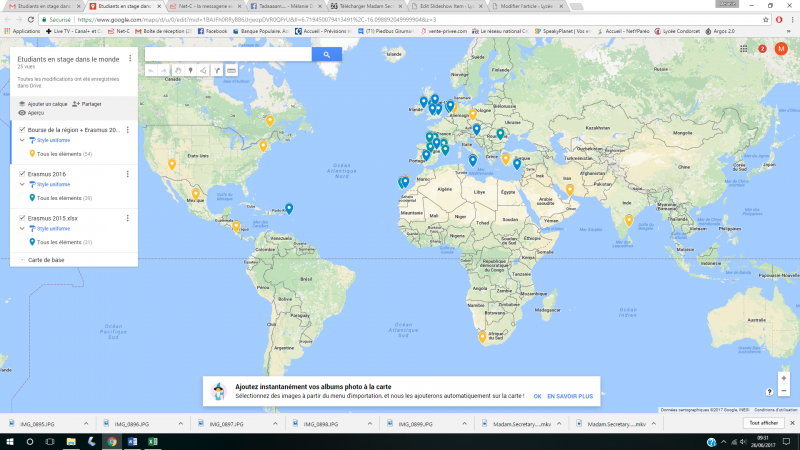Open the Erasmus 2015.xlsx layer options menu

pos(127,217)
